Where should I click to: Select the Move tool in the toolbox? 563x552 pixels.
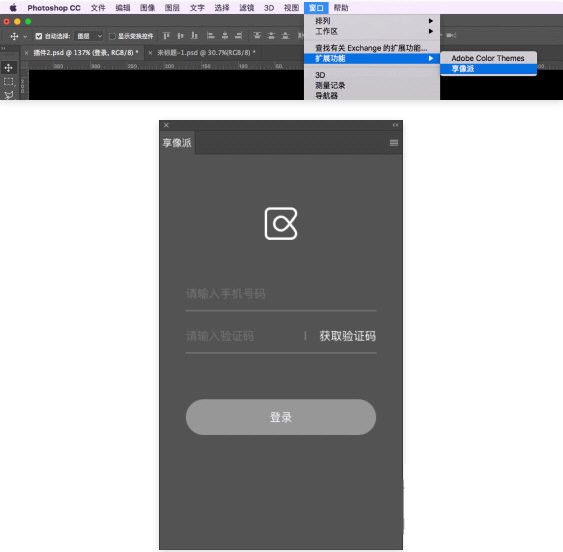9,68
